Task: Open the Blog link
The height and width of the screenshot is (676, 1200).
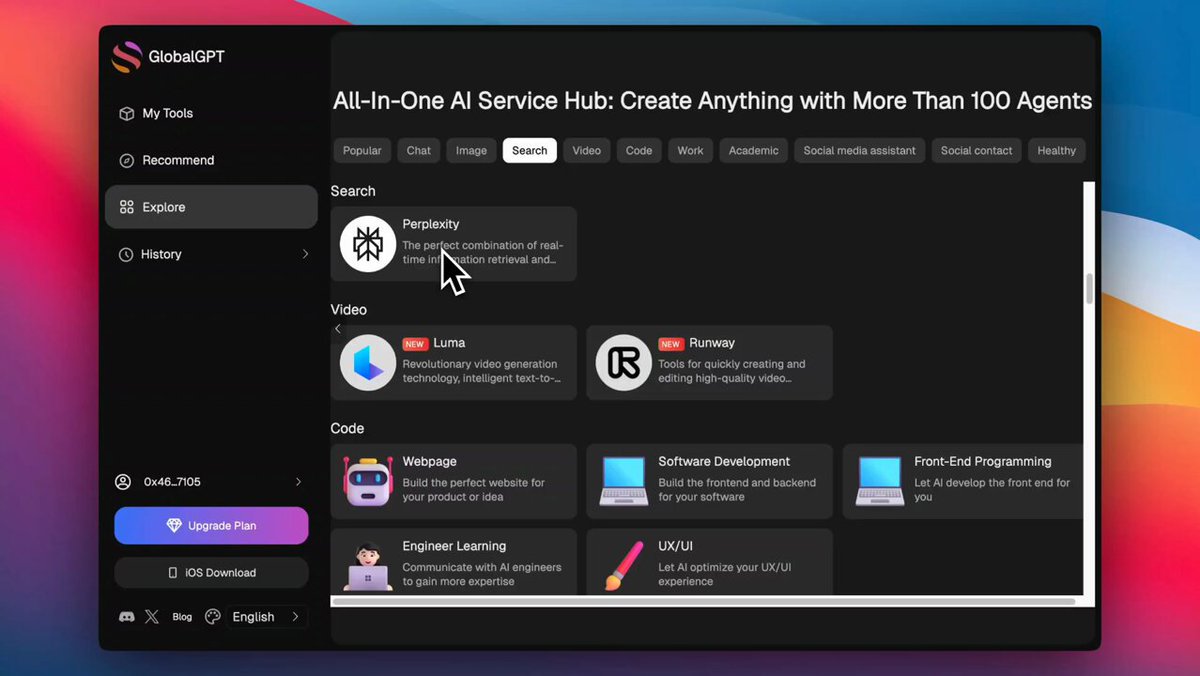Action: 182,617
